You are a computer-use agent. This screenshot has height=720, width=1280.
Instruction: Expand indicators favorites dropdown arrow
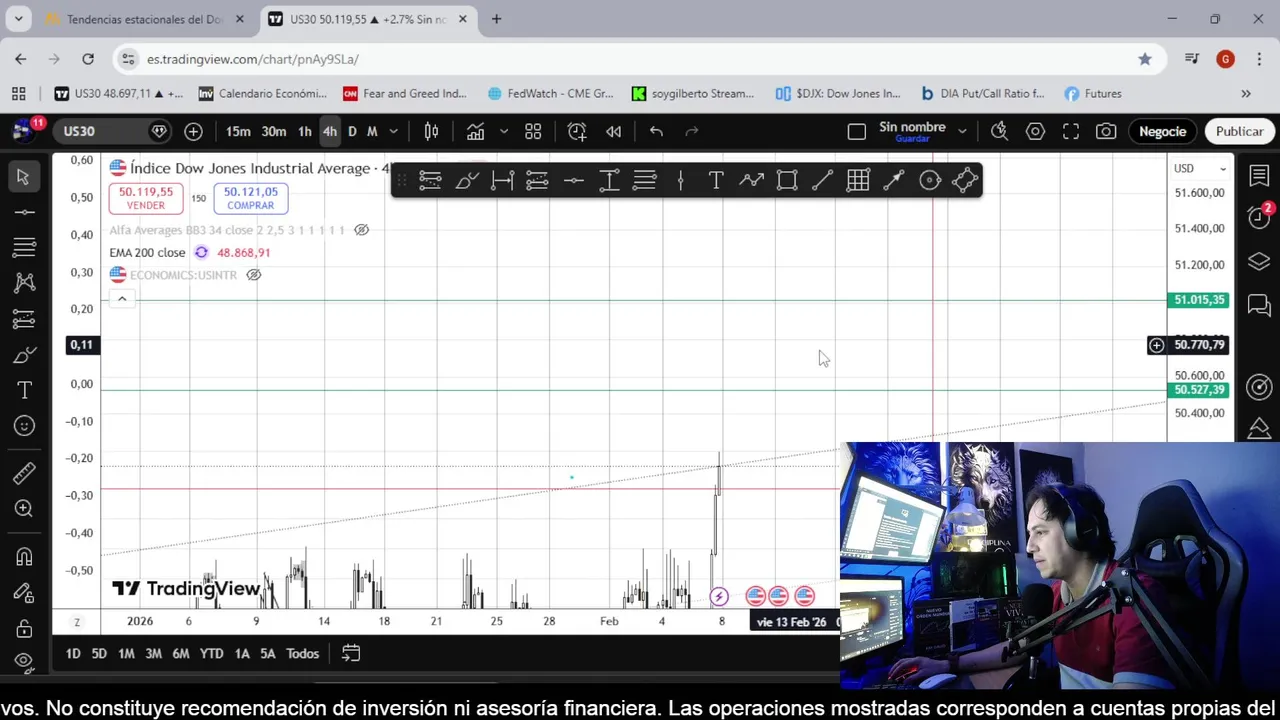click(x=504, y=131)
